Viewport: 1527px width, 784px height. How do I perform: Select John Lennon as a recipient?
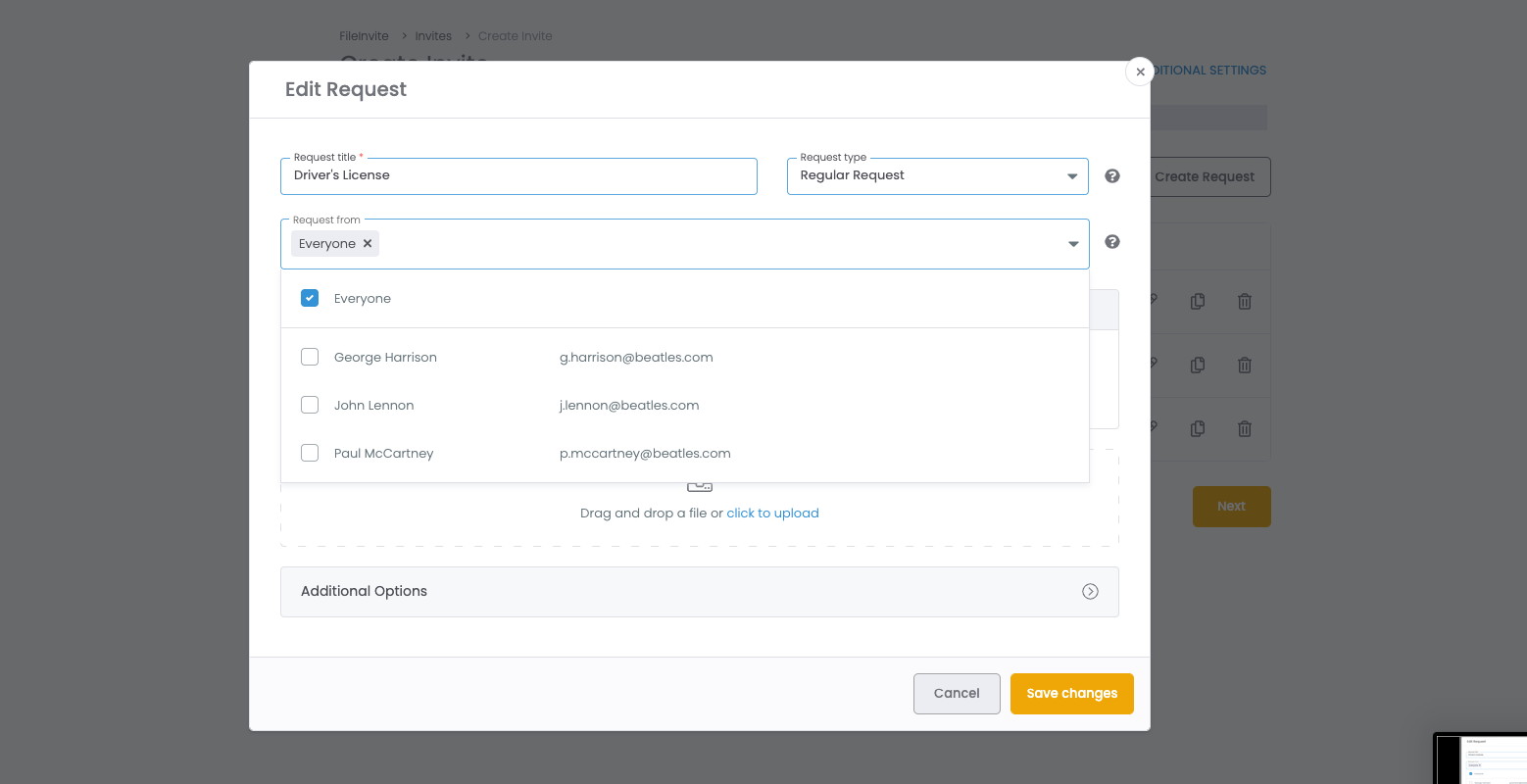pos(310,405)
